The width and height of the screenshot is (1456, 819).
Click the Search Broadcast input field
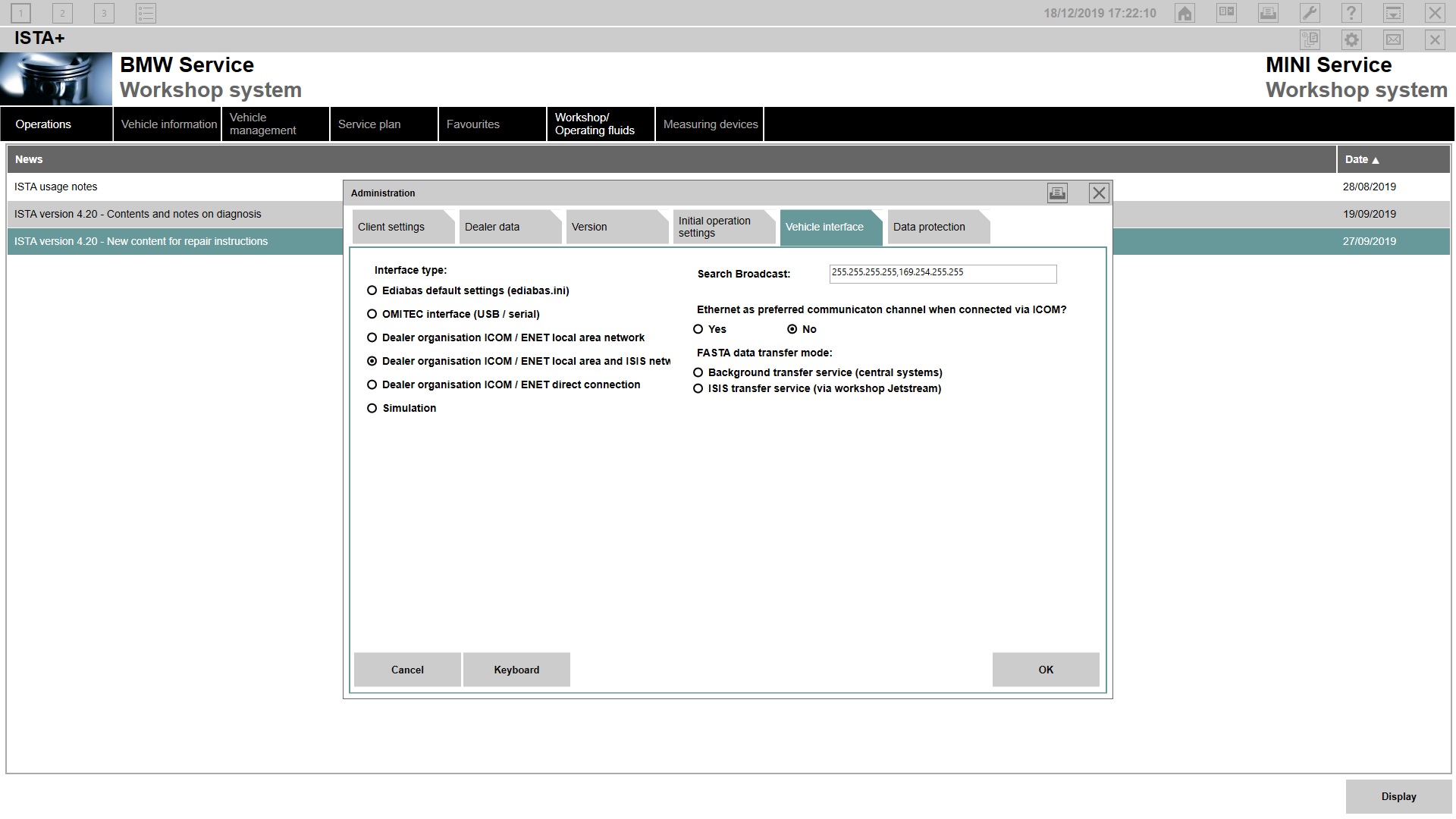coord(943,273)
